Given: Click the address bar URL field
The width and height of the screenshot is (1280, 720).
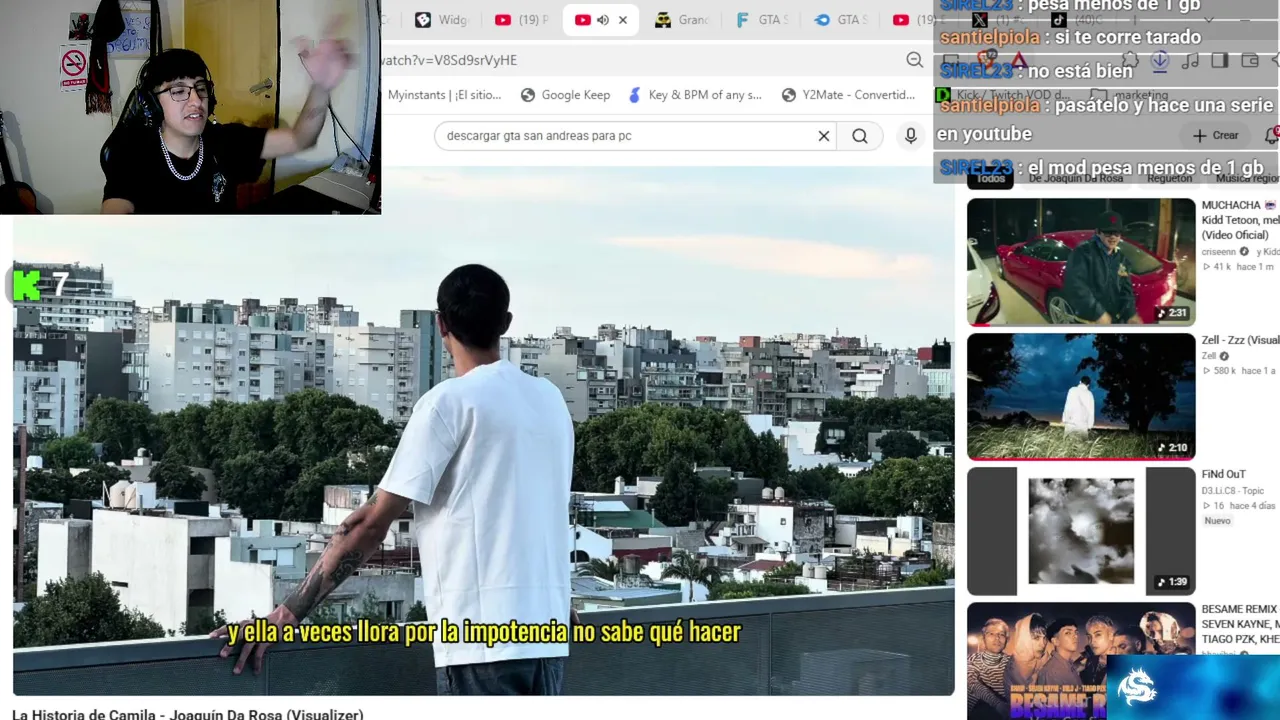Looking at the screenshot, I should 640,60.
